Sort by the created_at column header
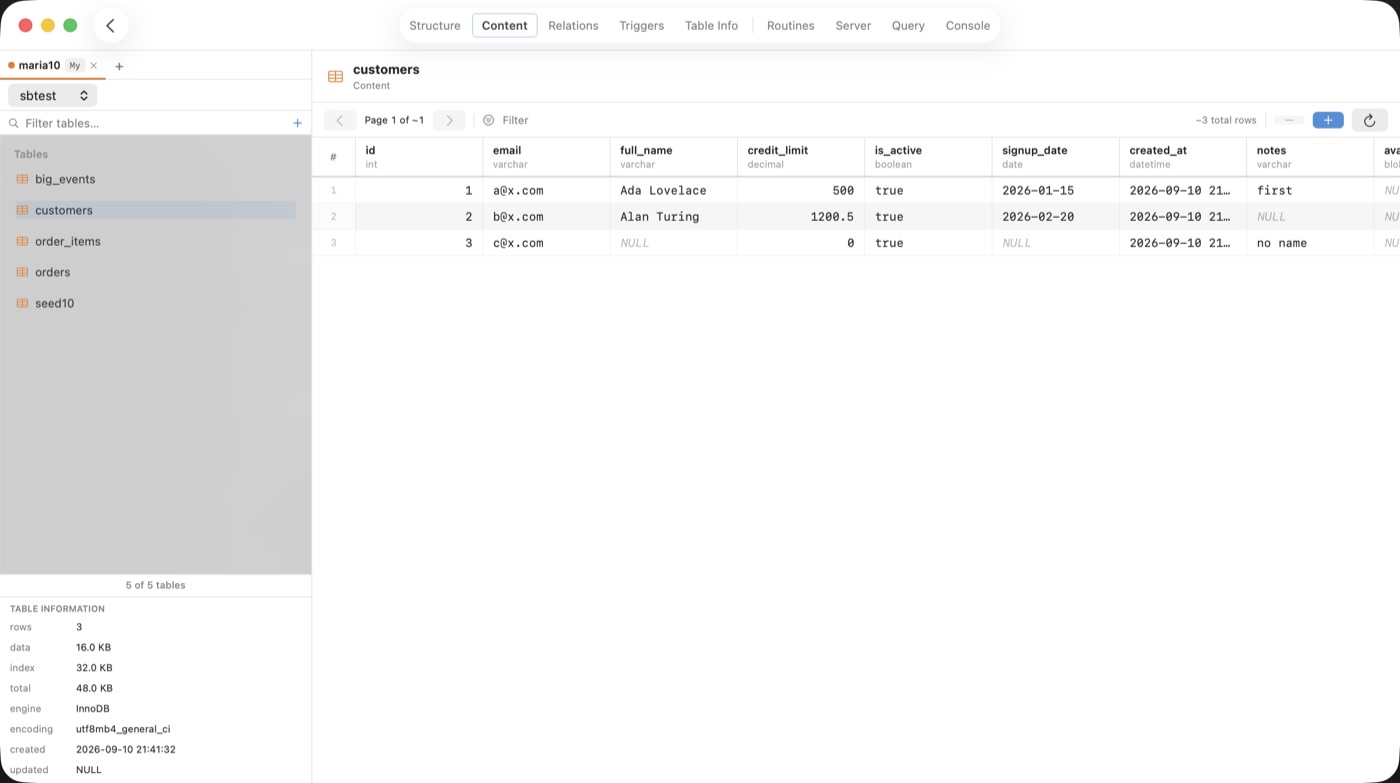 point(1183,157)
